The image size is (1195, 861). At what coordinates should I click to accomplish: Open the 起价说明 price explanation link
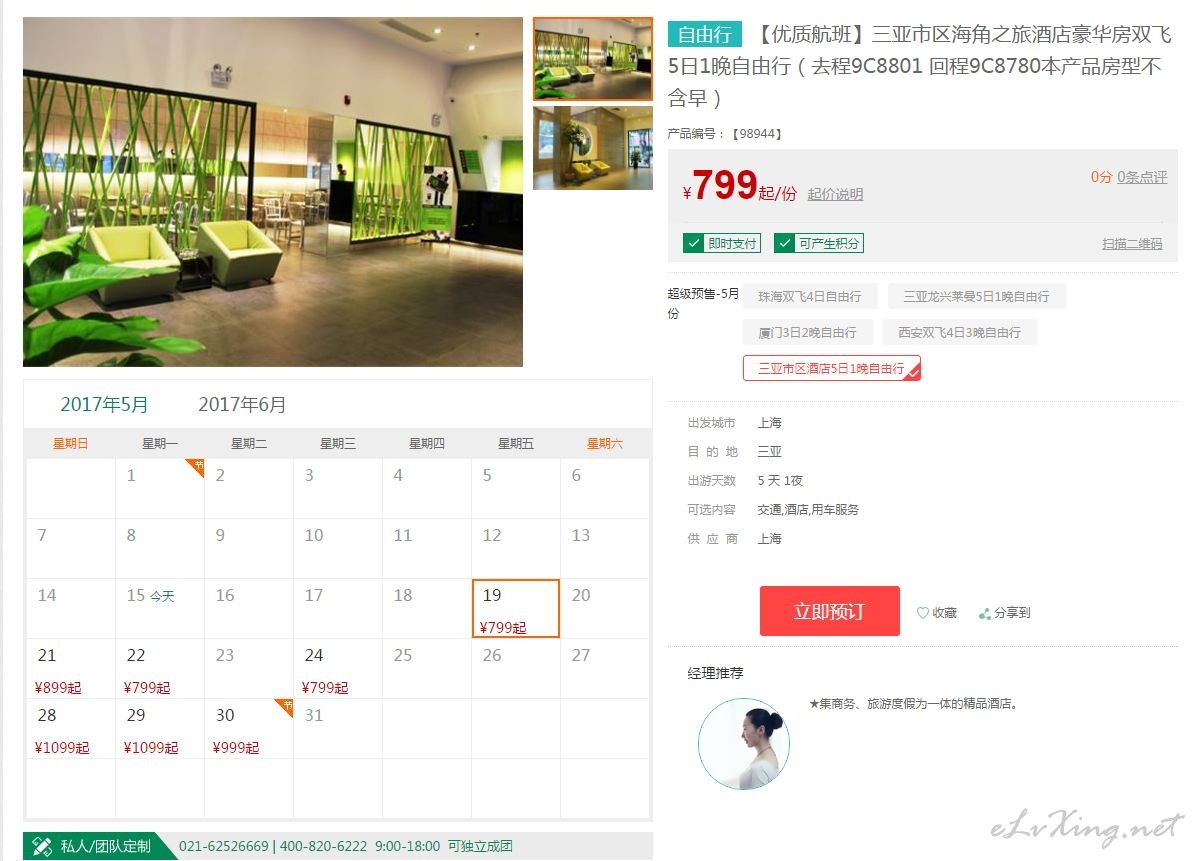pyautogui.click(x=835, y=194)
